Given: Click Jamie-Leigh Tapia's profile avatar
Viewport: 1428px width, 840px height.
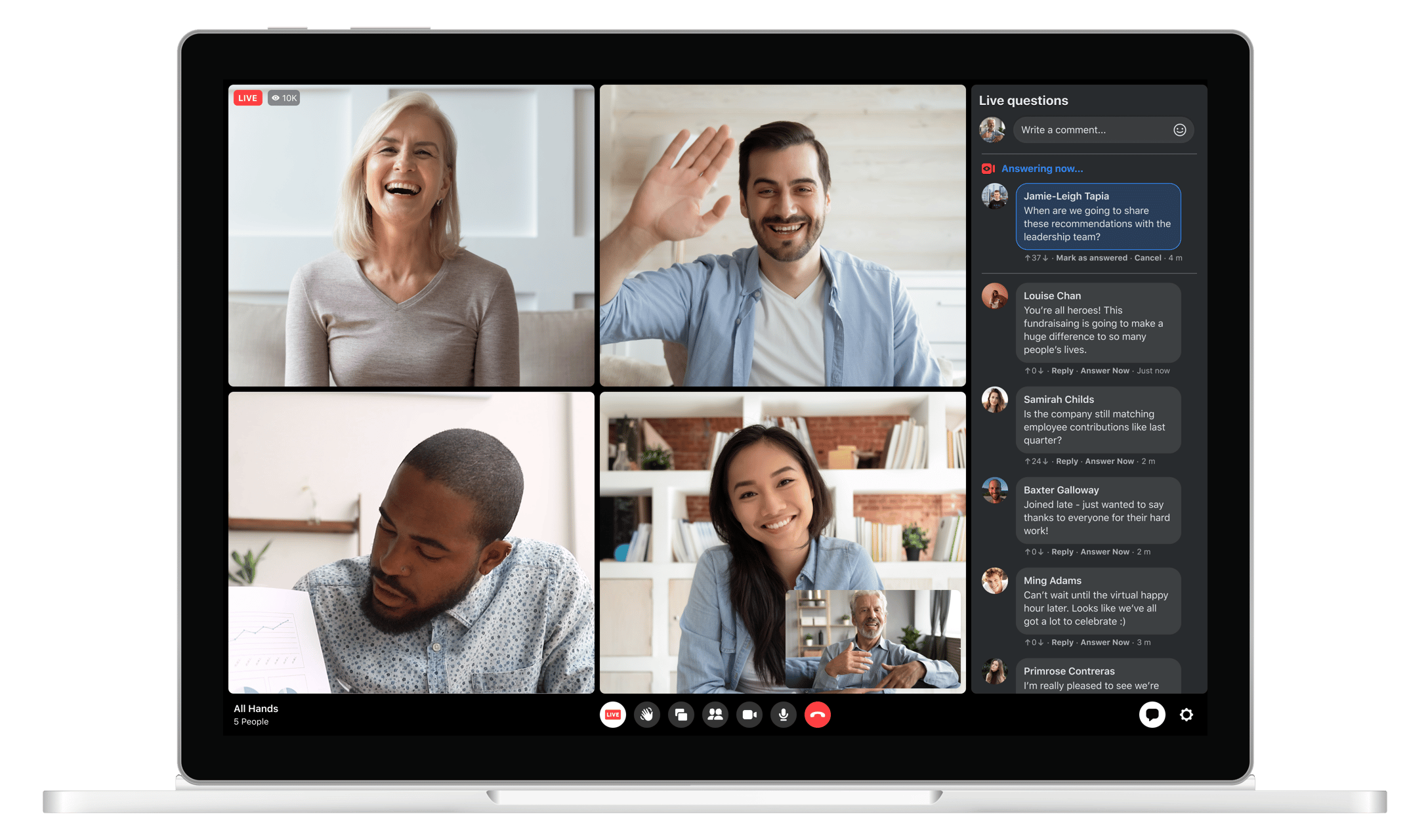Looking at the screenshot, I should (994, 197).
